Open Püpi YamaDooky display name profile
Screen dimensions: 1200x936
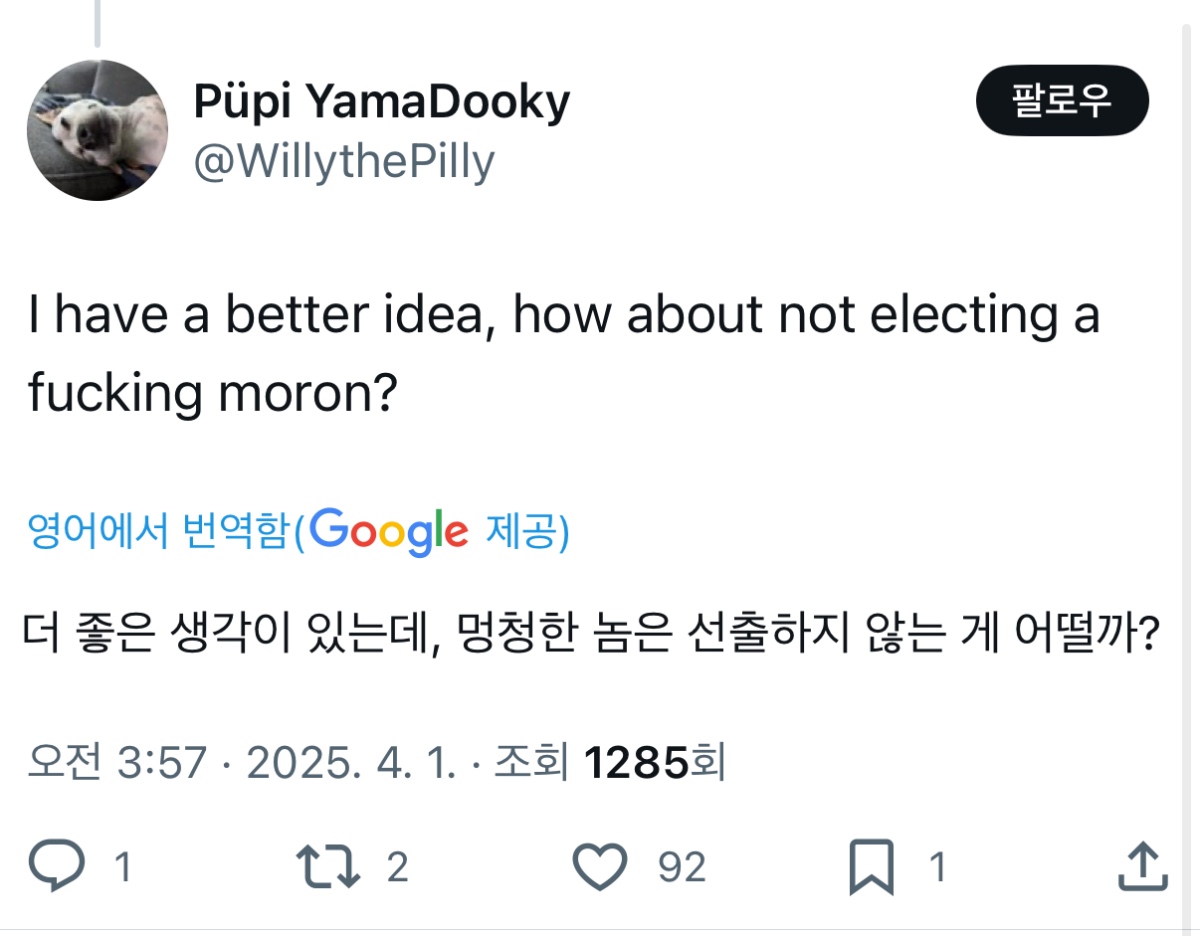tap(381, 101)
